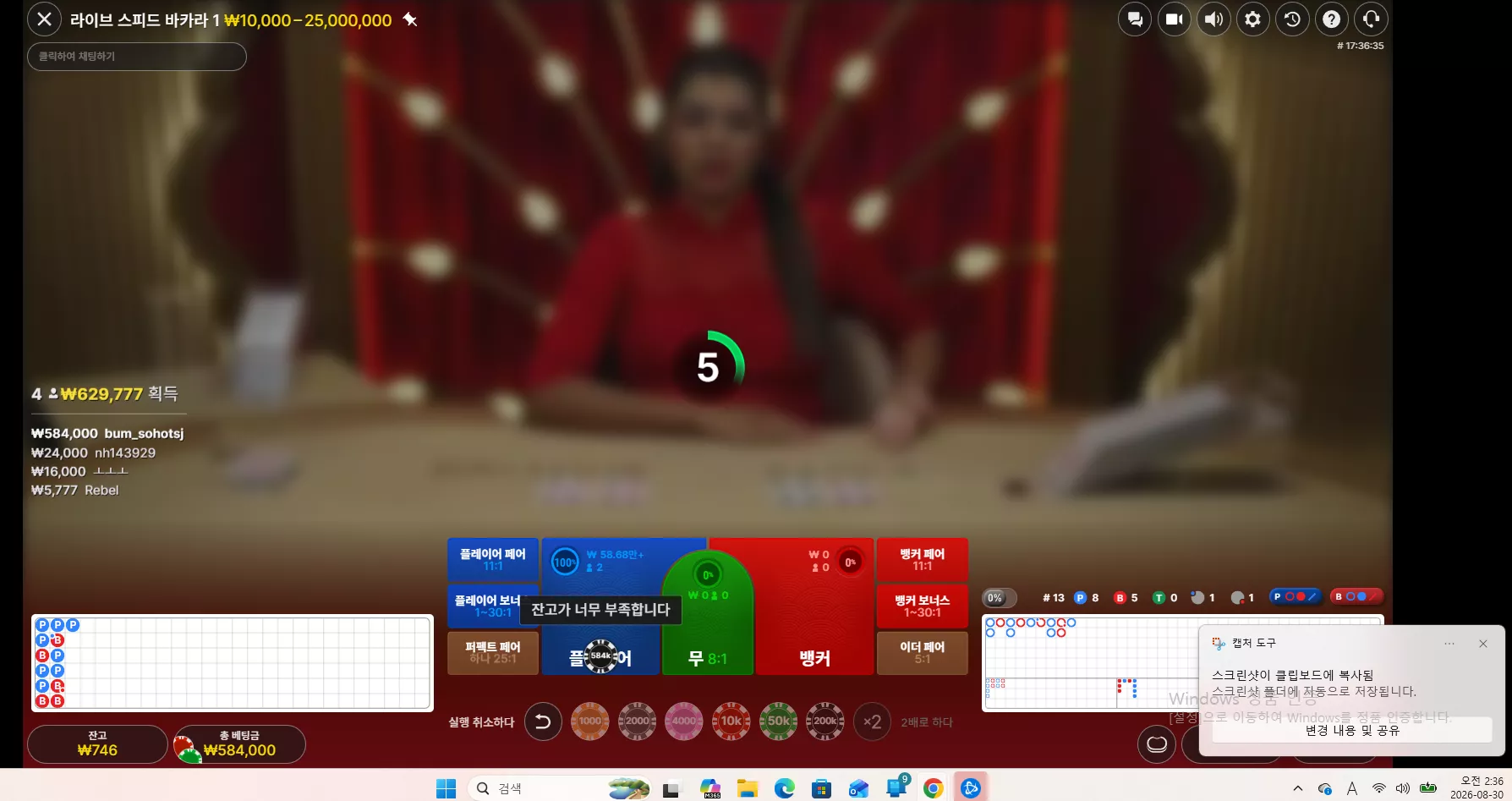
Task: Click the Player wins count P 8
Action: click(x=1087, y=598)
